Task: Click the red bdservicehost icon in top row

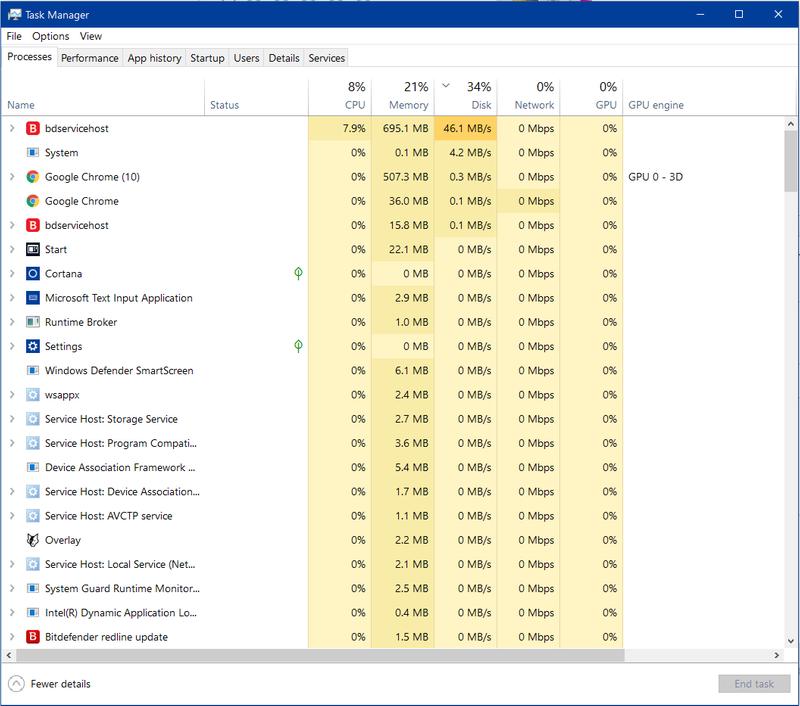Action: pyautogui.click(x=33, y=129)
